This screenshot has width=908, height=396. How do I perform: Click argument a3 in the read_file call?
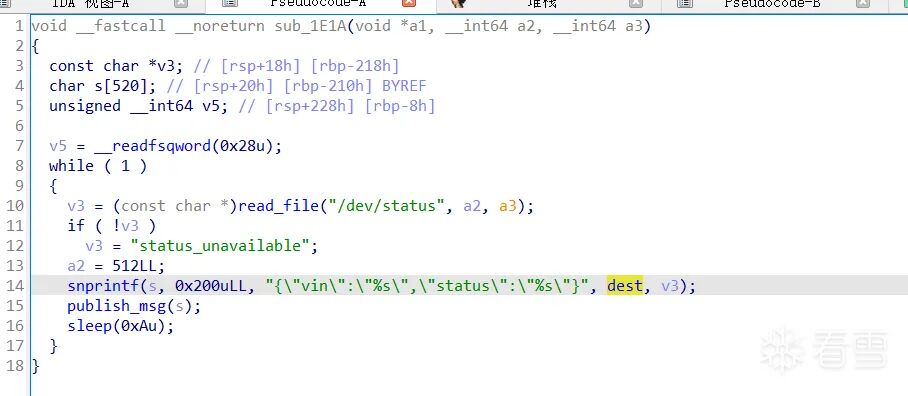click(508, 206)
